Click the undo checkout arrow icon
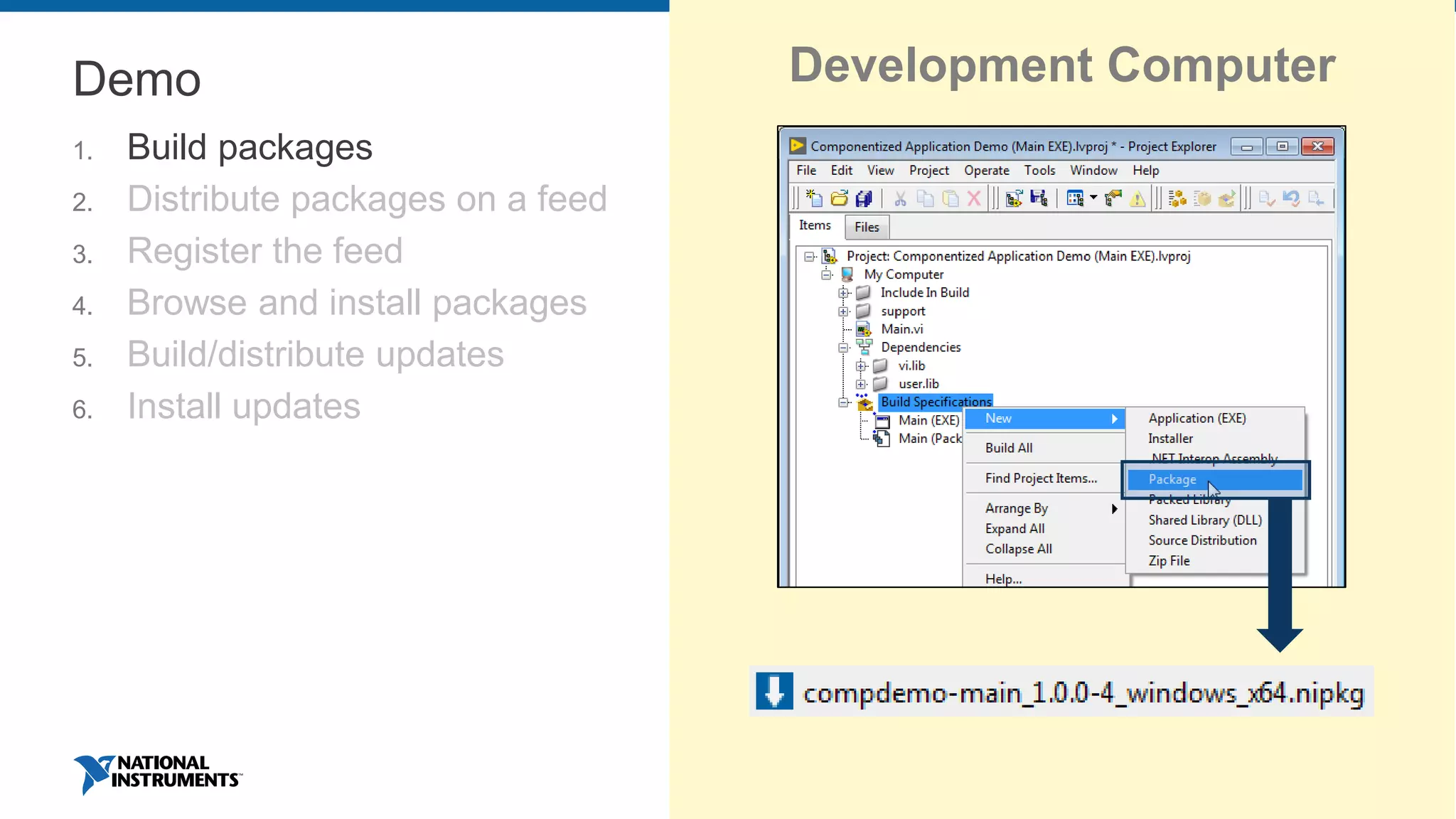The image size is (1456, 819). [x=1291, y=198]
